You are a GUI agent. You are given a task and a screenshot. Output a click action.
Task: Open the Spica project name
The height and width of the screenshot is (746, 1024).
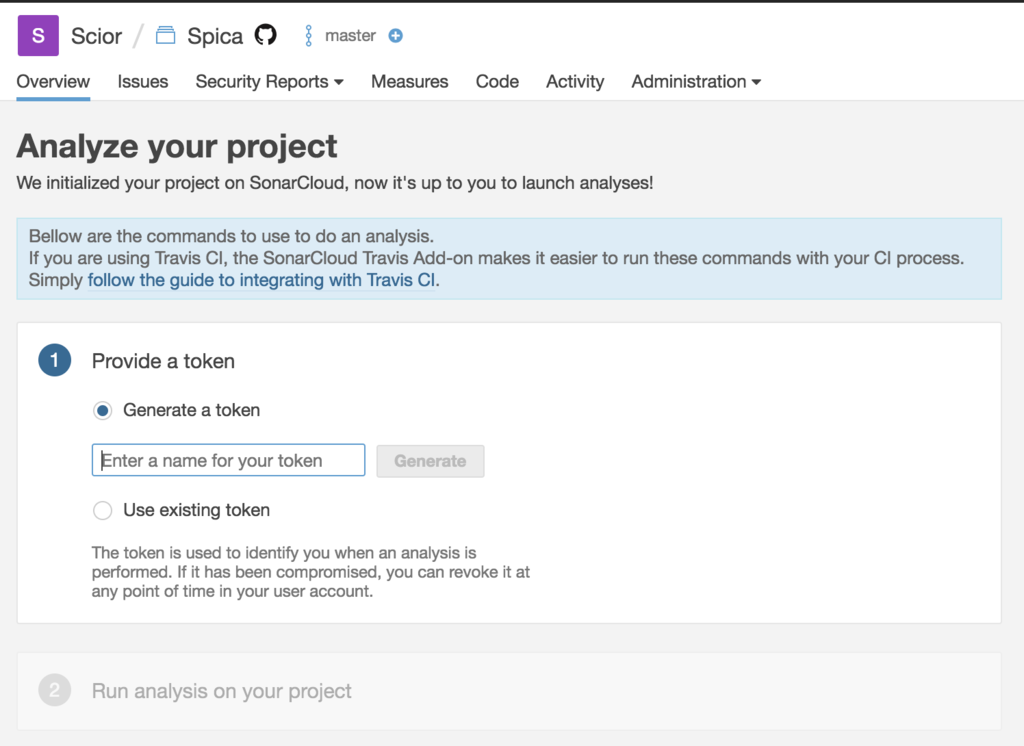tap(215, 36)
